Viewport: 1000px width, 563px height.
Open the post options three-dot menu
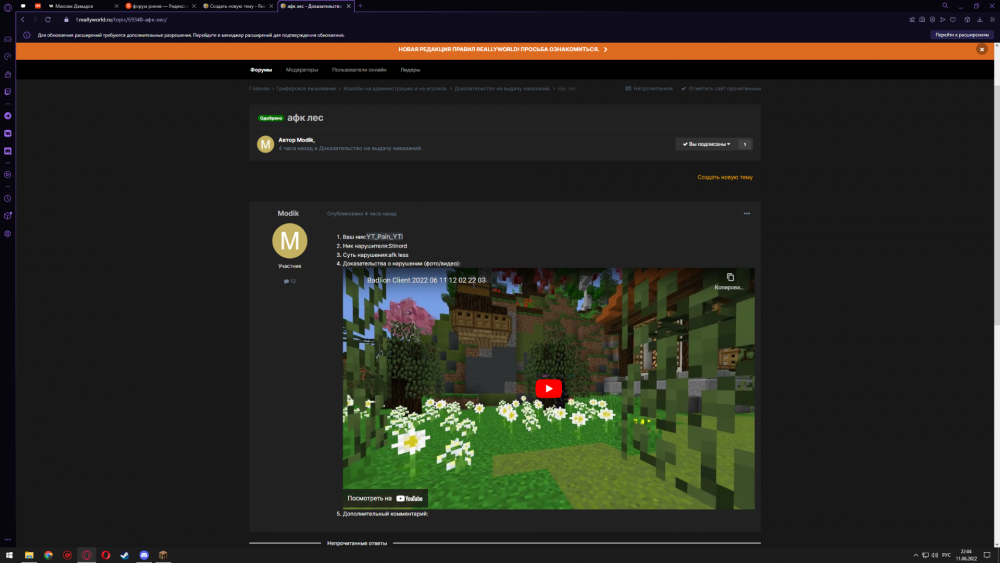point(747,214)
